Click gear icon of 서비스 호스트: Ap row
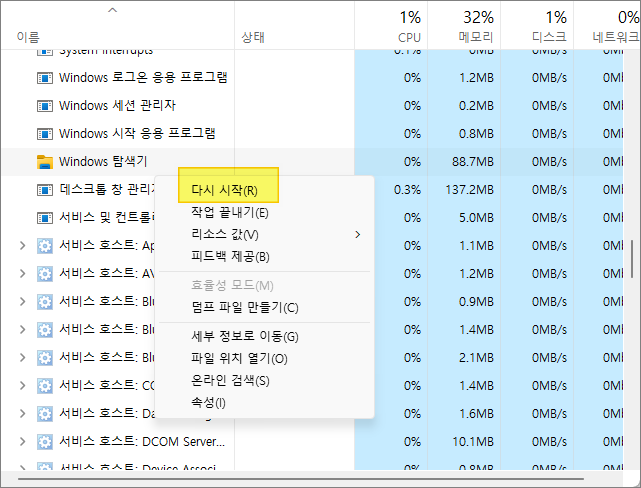The image size is (641, 488). pyautogui.click(x=45, y=246)
